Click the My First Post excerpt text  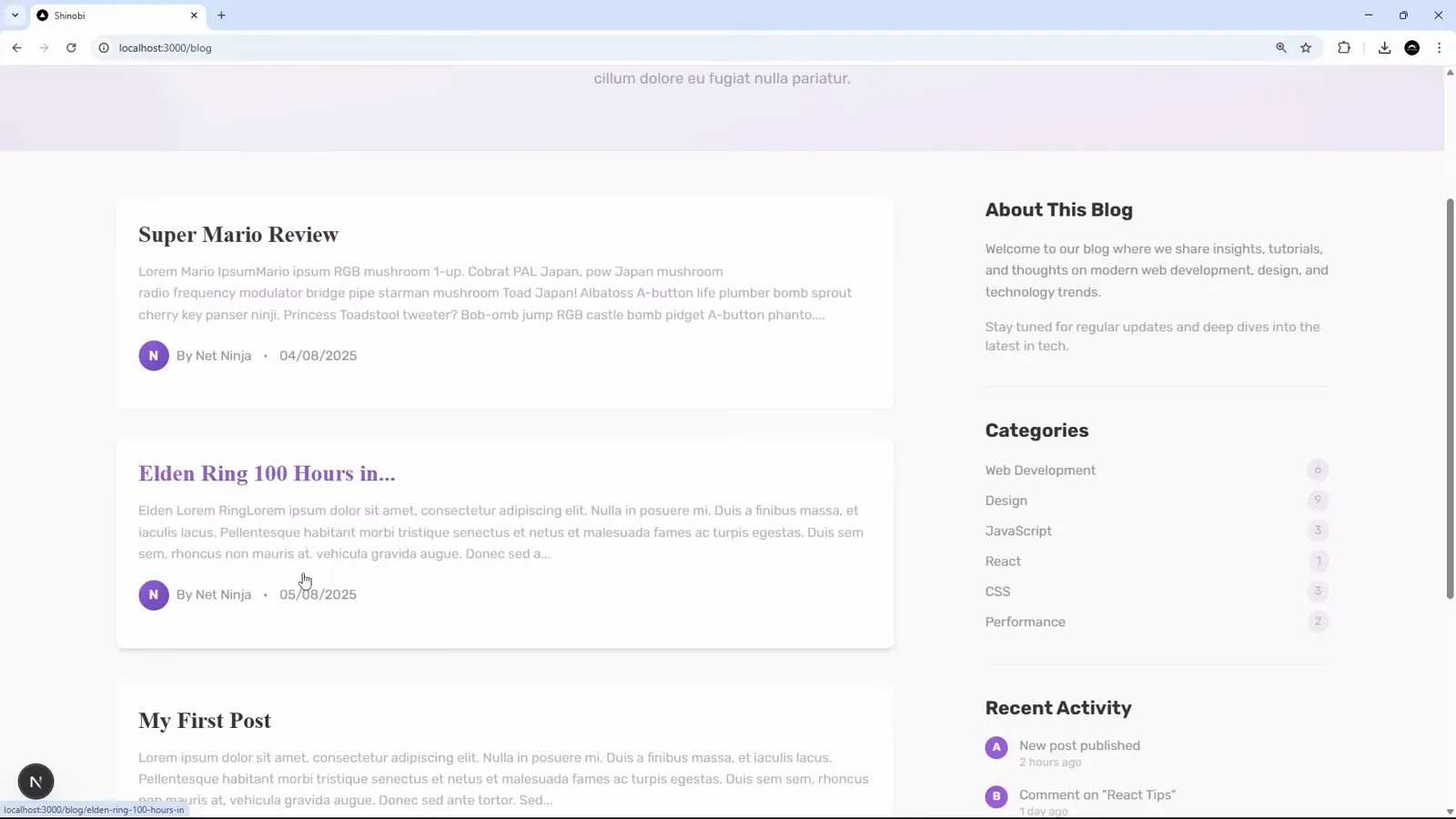coord(503,779)
